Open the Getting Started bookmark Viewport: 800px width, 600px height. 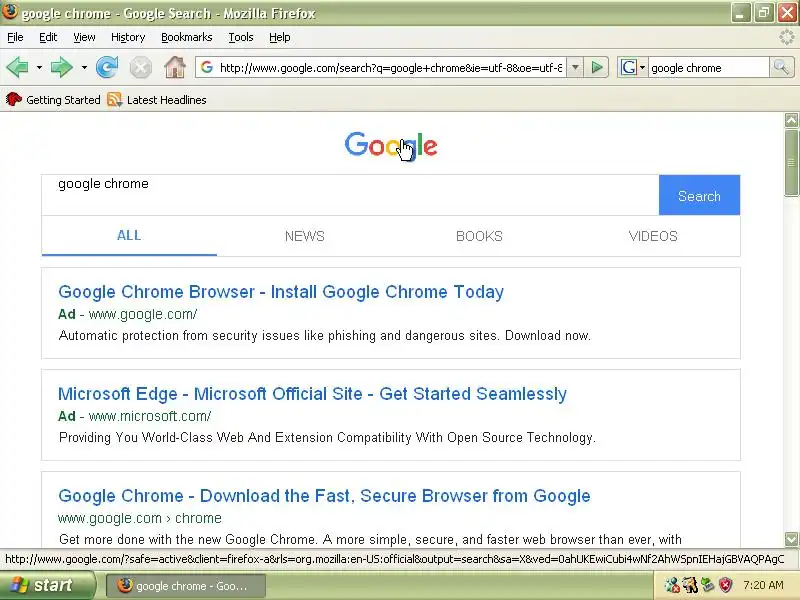[x=53, y=99]
